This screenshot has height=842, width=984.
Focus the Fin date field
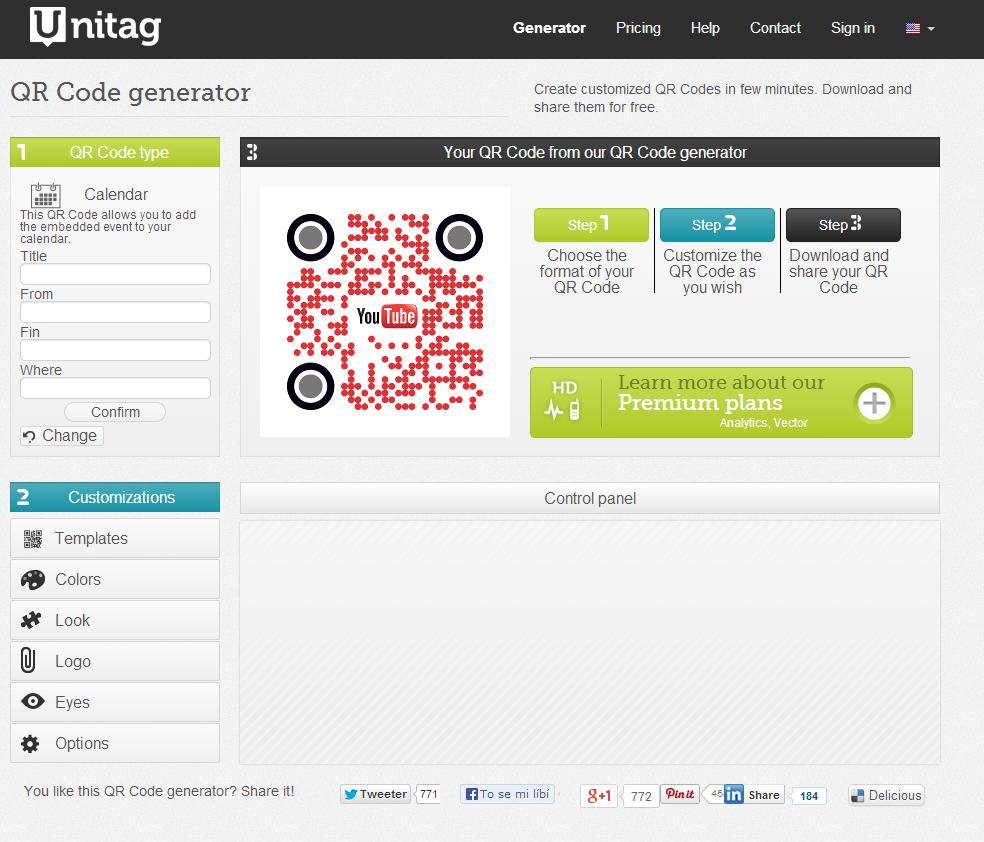[x=115, y=350]
